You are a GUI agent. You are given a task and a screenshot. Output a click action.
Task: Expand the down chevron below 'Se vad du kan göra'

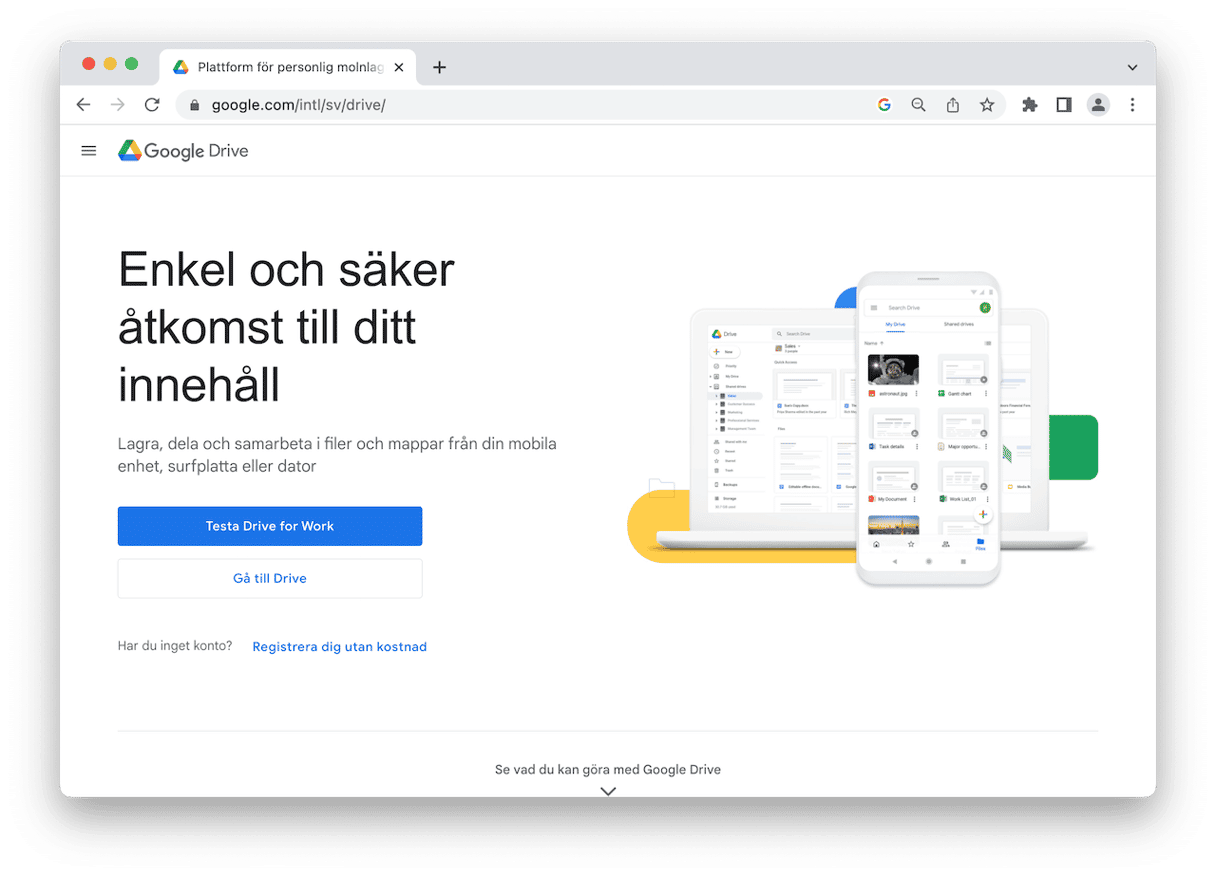608,791
